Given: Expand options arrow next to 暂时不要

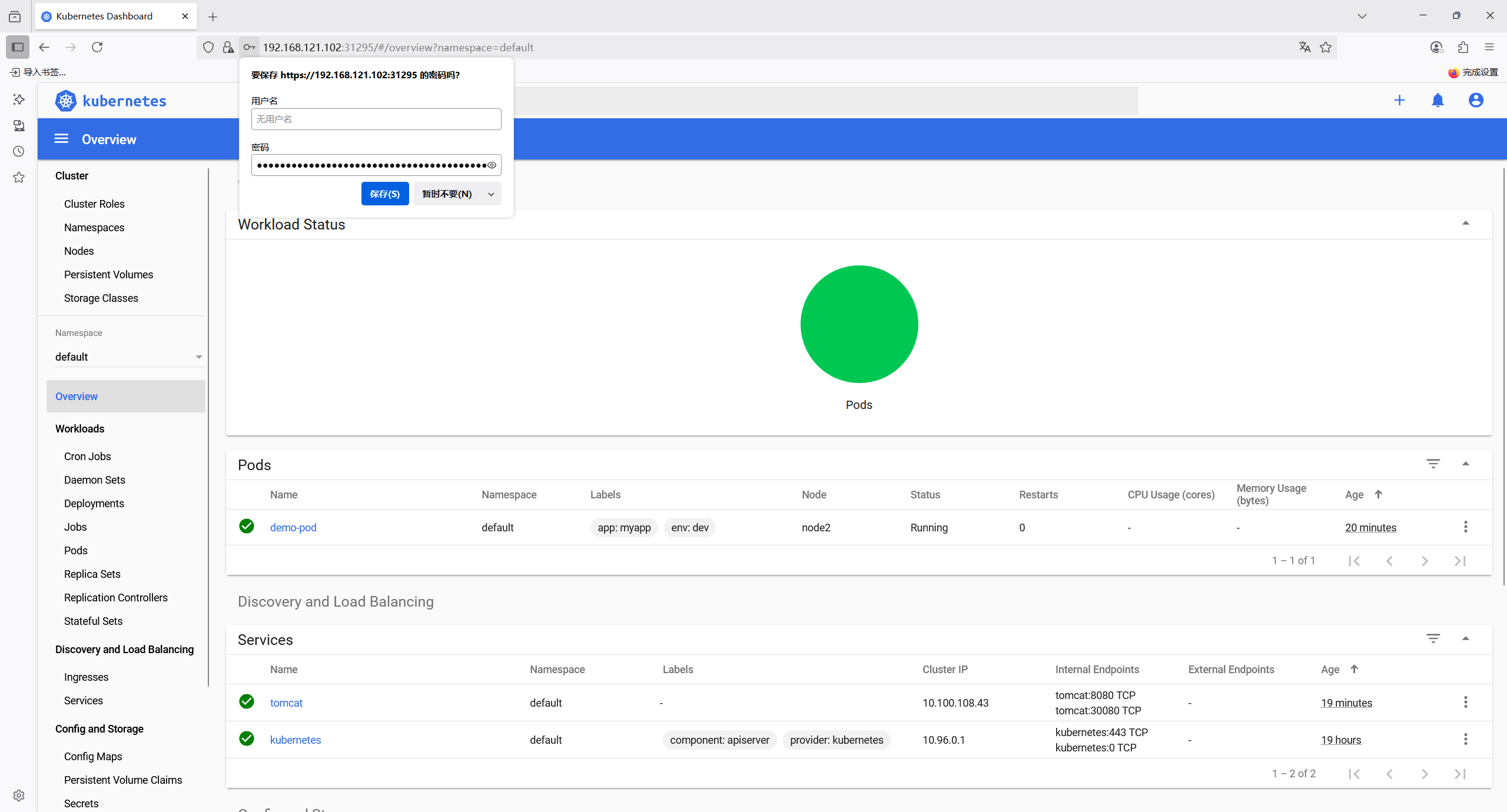Looking at the screenshot, I should pyautogui.click(x=491, y=194).
